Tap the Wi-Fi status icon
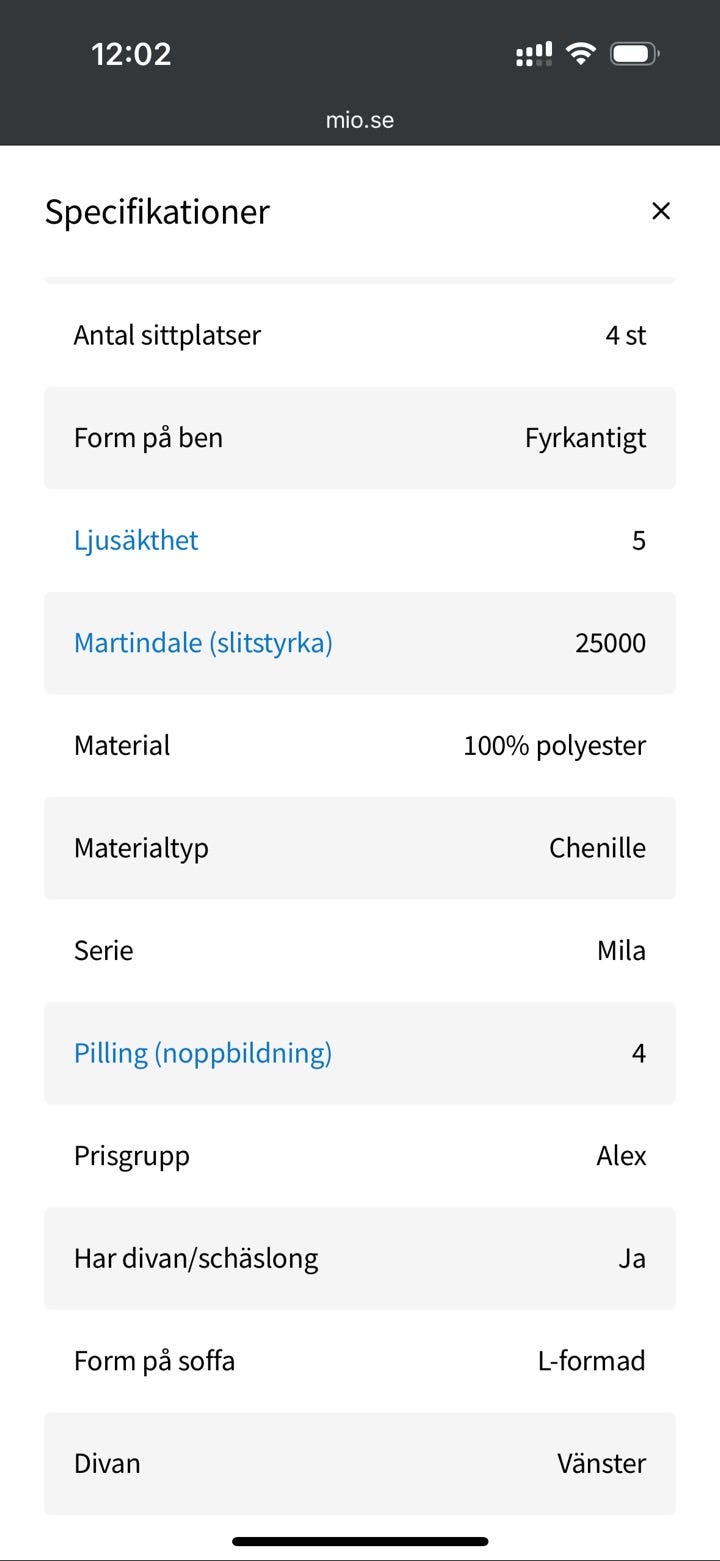Screen dimensions: 720x1561 pyautogui.click(x=580, y=54)
